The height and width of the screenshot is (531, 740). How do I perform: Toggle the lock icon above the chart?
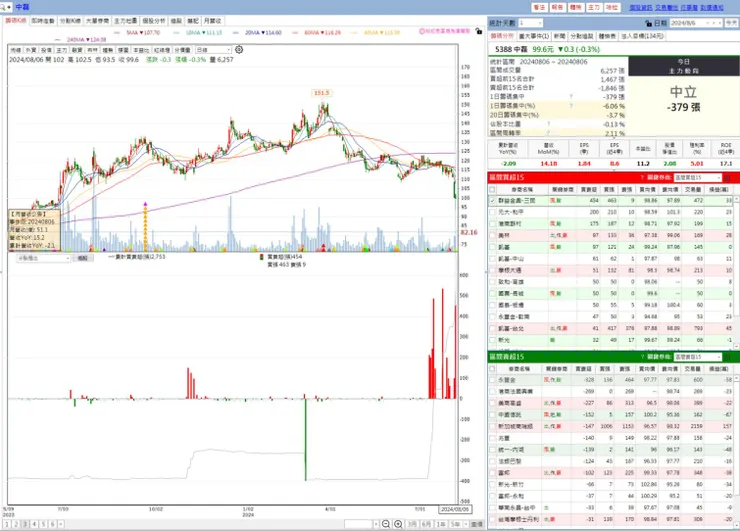point(479,31)
